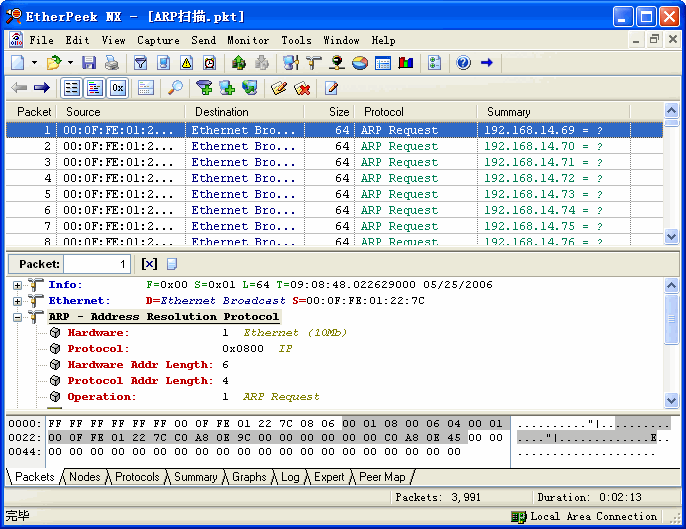This screenshot has height=529, width=686.
Task: Open the Tools menu
Action: (297, 40)
